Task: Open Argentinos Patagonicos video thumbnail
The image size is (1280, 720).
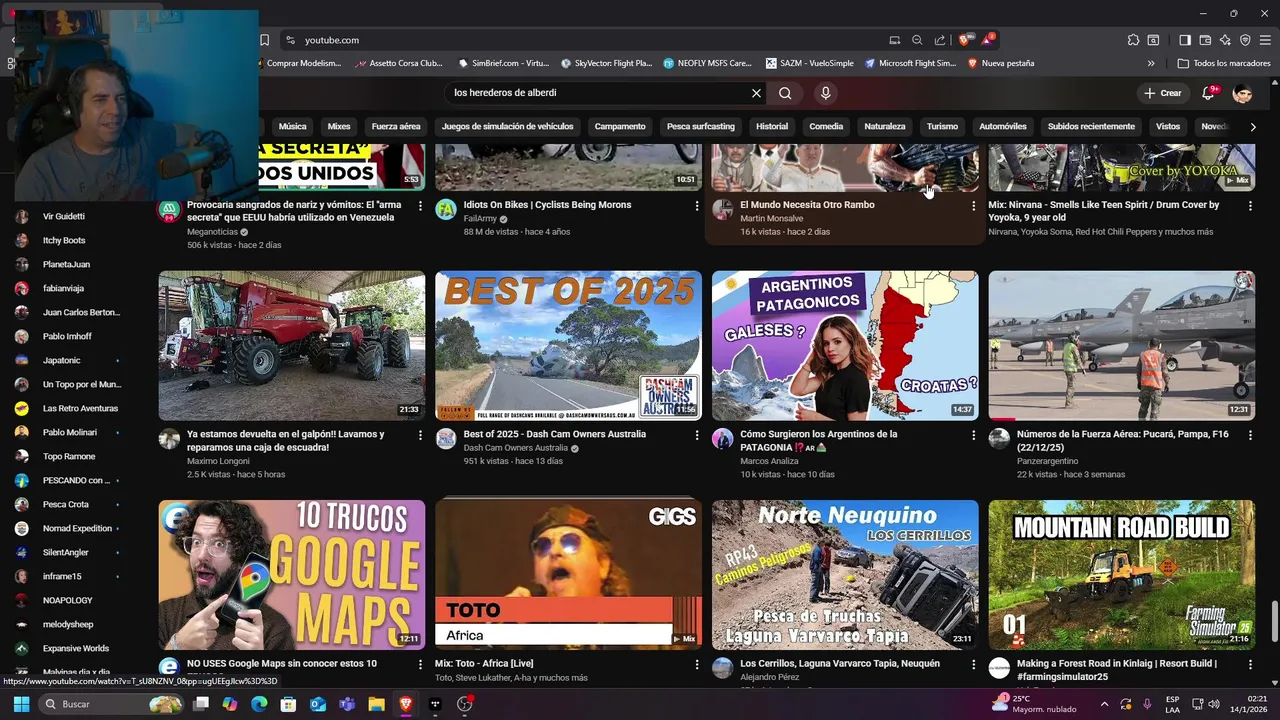Action: [845, 345]
